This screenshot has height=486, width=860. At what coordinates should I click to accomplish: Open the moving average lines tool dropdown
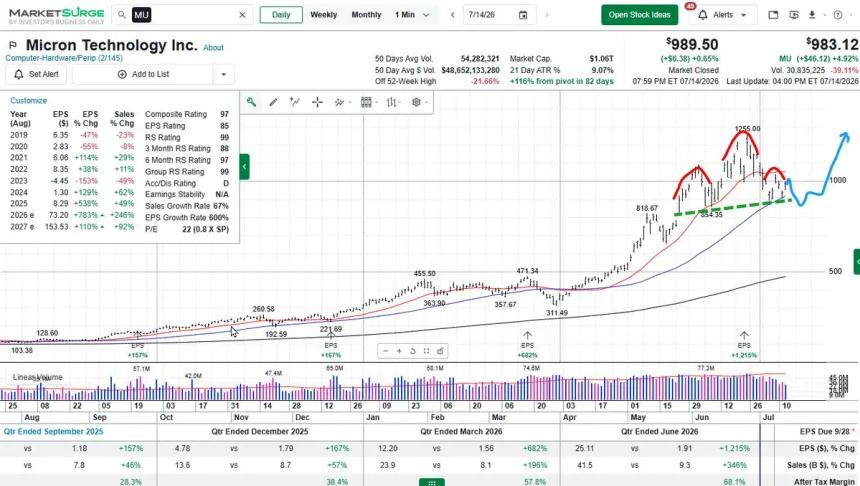342,102
